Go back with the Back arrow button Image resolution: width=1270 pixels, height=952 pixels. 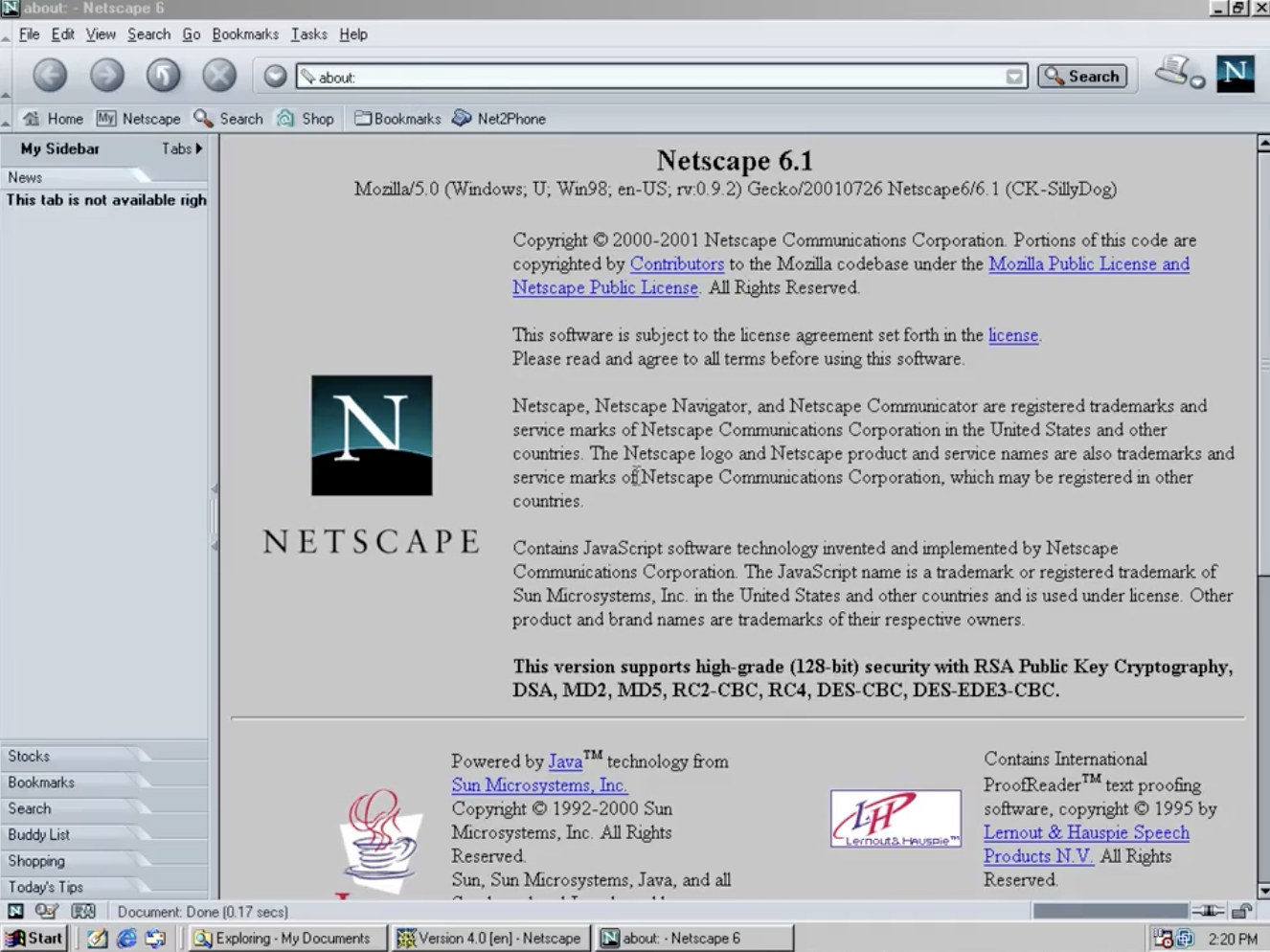[x=50, y=75]
